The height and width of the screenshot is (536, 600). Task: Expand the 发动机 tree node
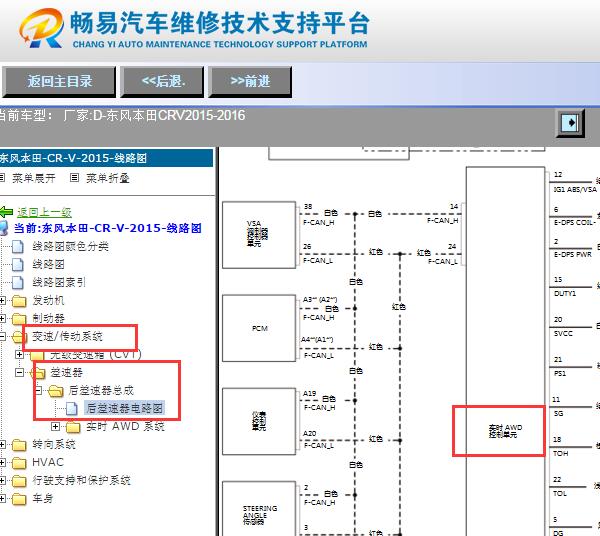point(2,300)
